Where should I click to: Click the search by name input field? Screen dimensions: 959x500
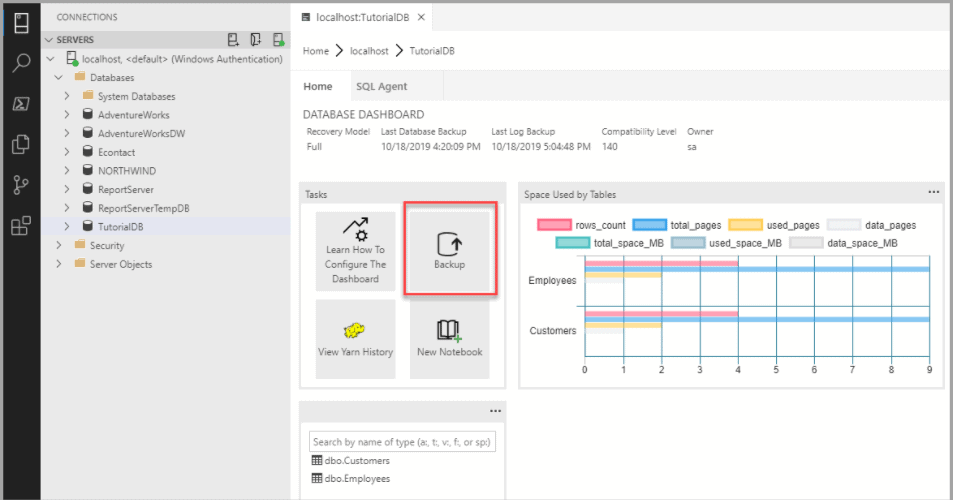pos(403,441)
